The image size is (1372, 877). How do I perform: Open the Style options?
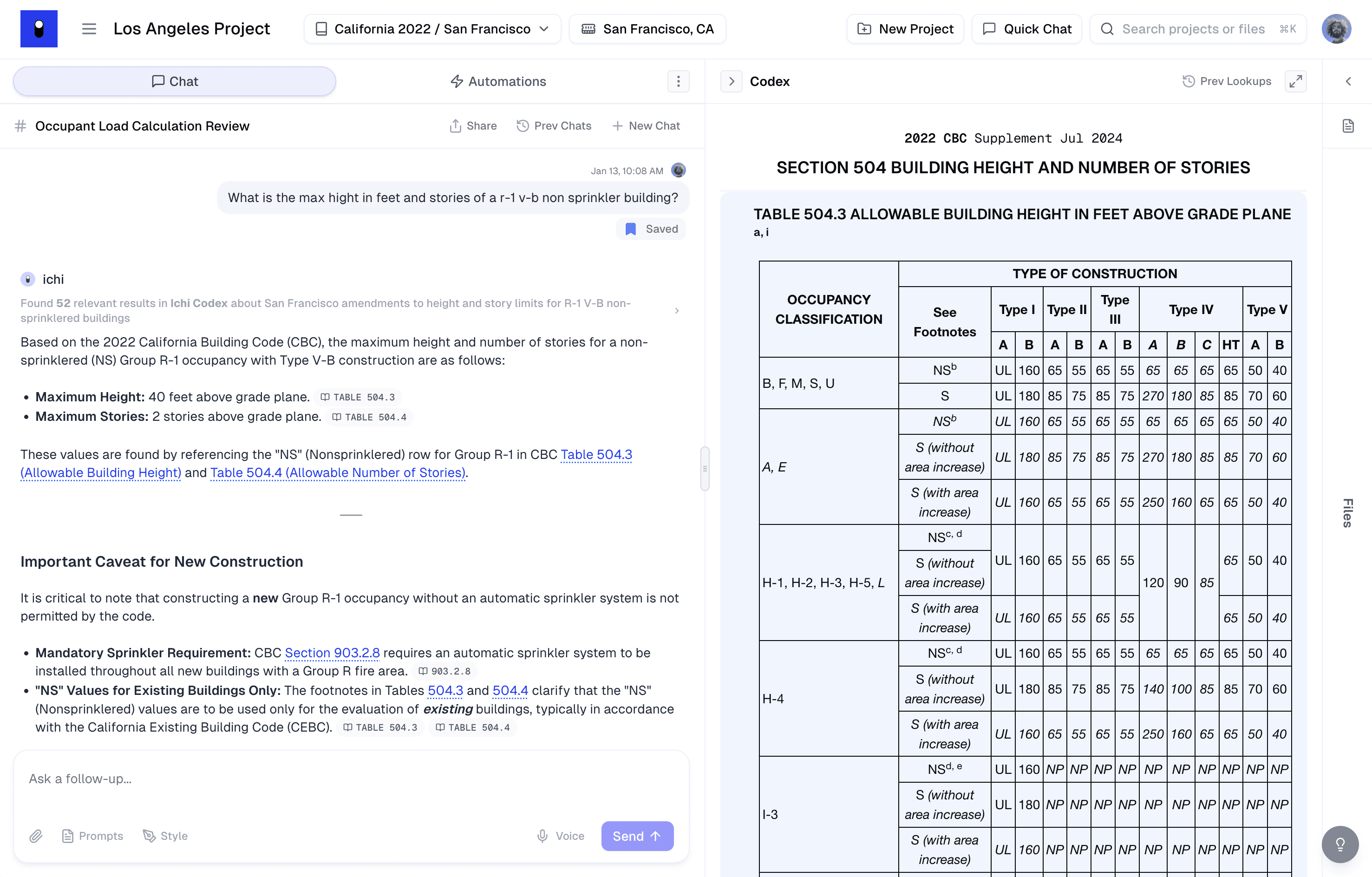pos(165,835)
